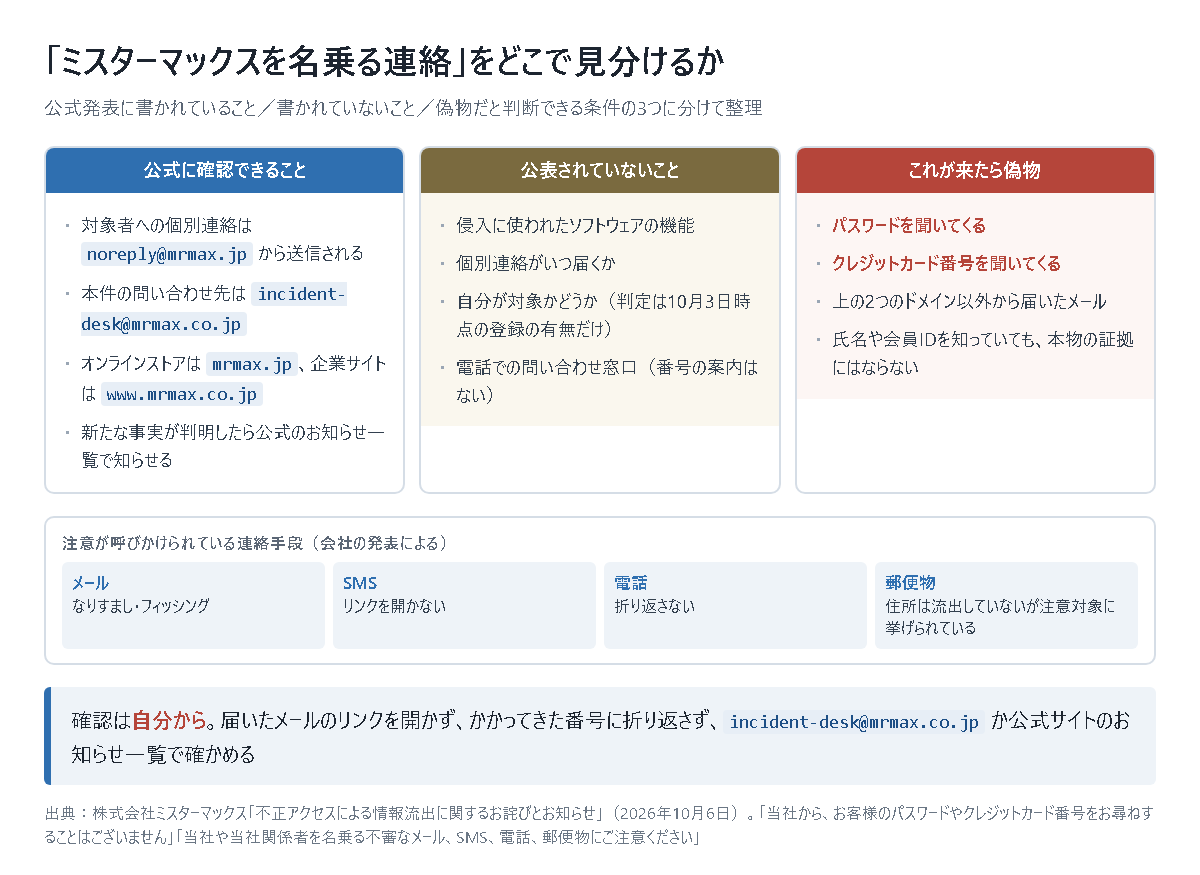1200x875 pixels.
Task: Select the 公表されていないこと card header
Action: point(600,170)
